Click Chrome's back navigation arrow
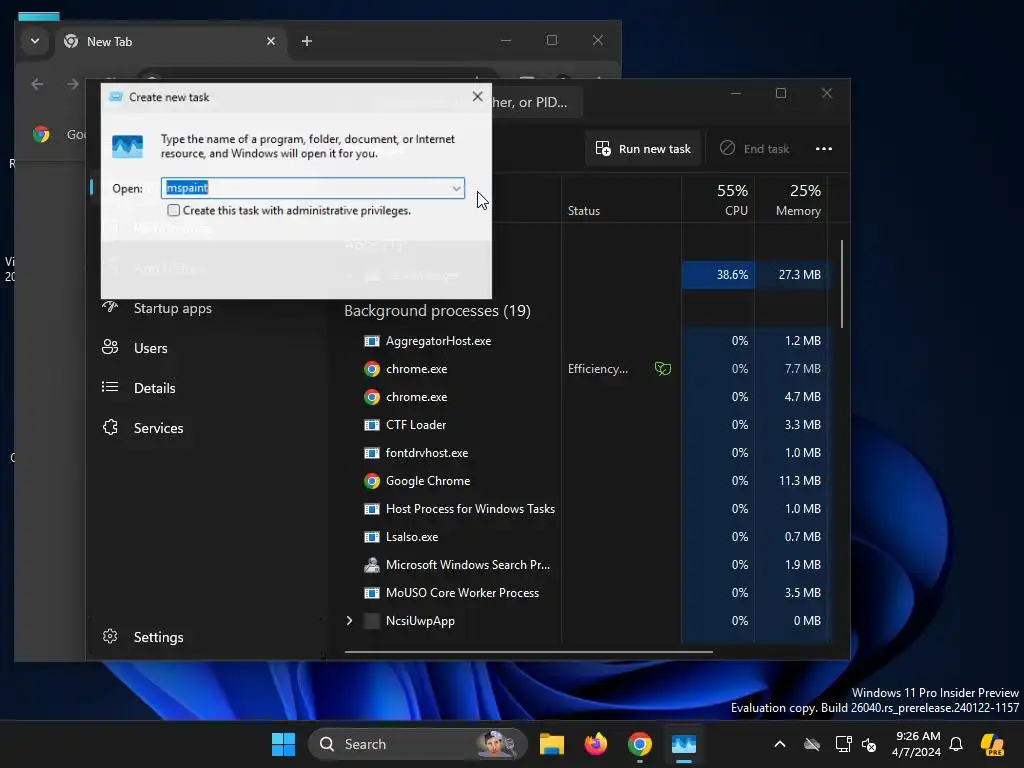 [x=37, y=84]
